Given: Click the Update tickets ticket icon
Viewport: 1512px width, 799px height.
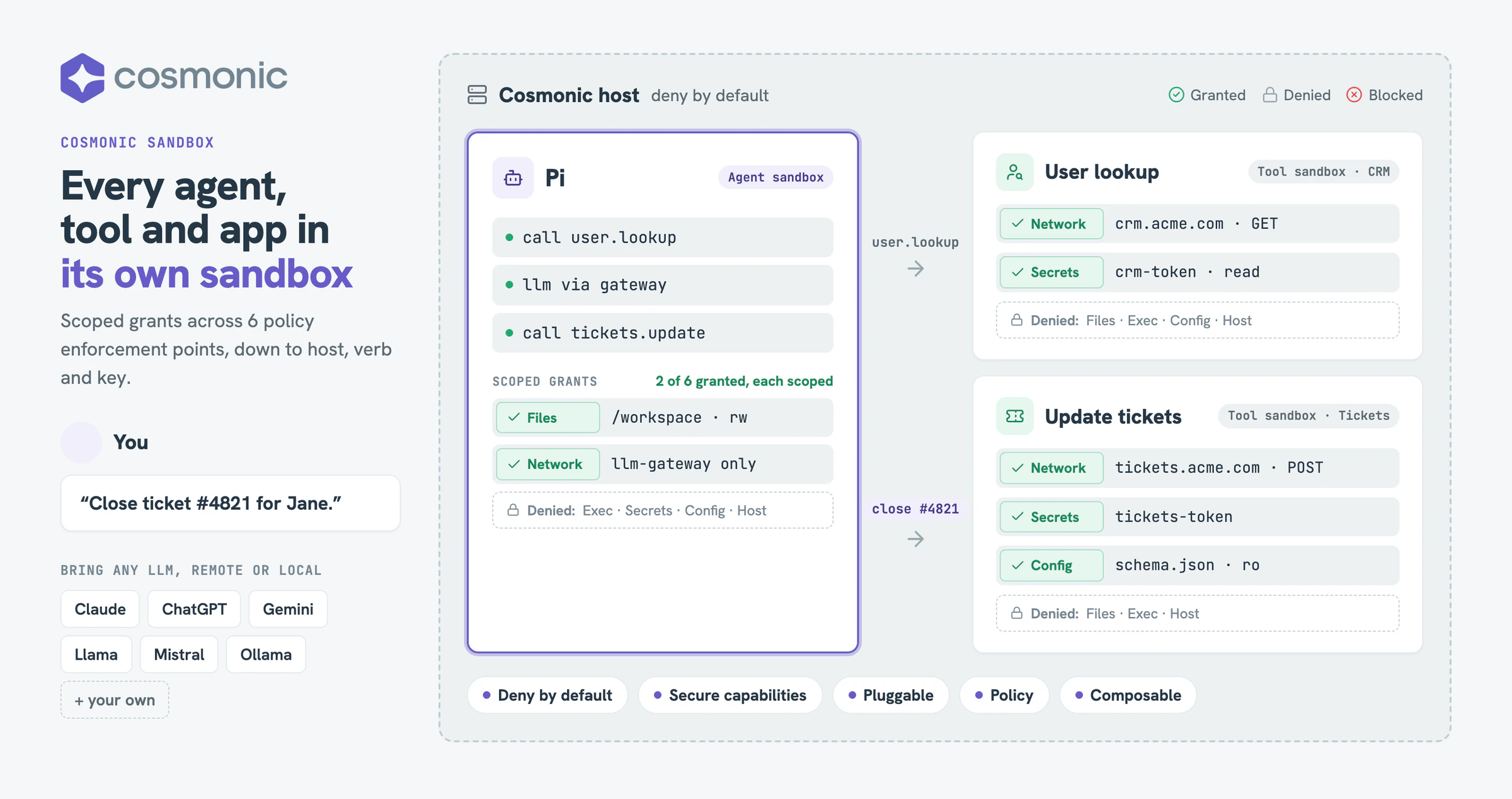Looking at the screenshot, I should click(x=1014, y=416).
